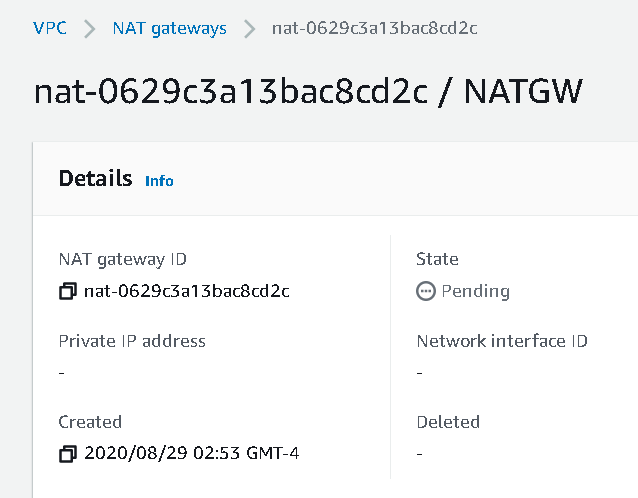Select the NAT gateway ID value text
Screen dimensions: 638x498
187,292
